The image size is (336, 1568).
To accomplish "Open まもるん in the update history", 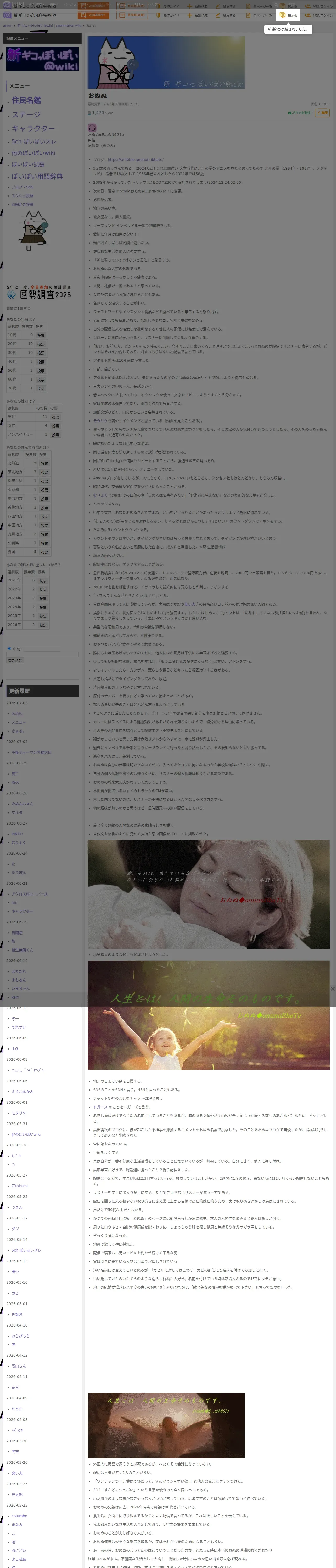I will pos(19,980).
